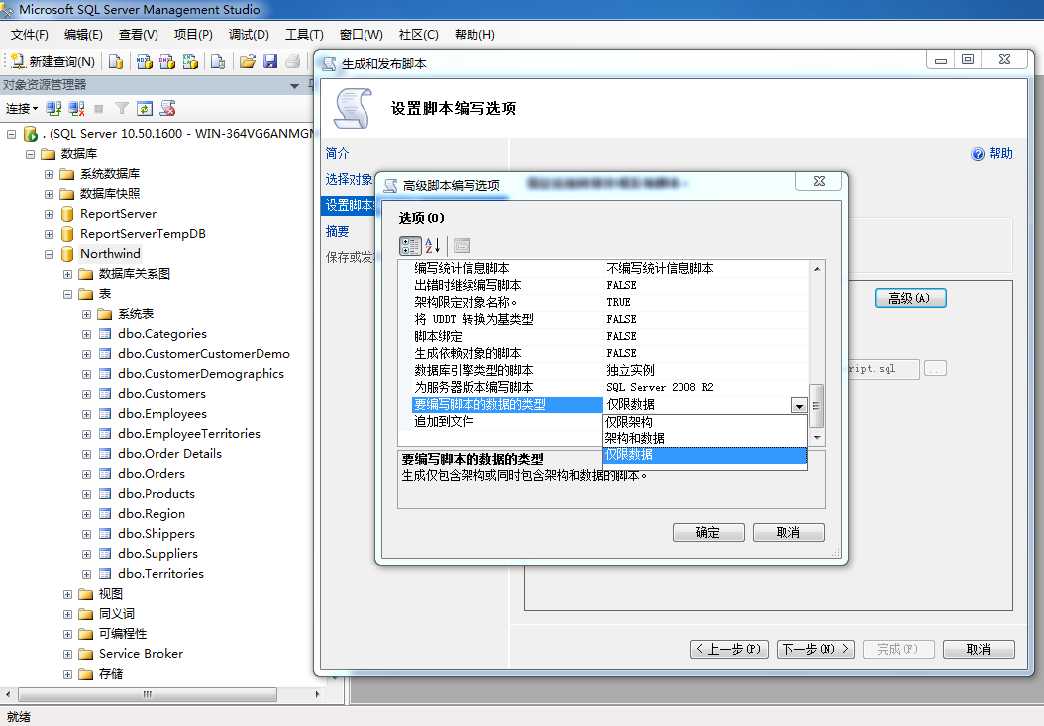Expand the ReportServerTempDB database node
Viewport: 1044px width, 726px height.
click(x=49, y=234)
